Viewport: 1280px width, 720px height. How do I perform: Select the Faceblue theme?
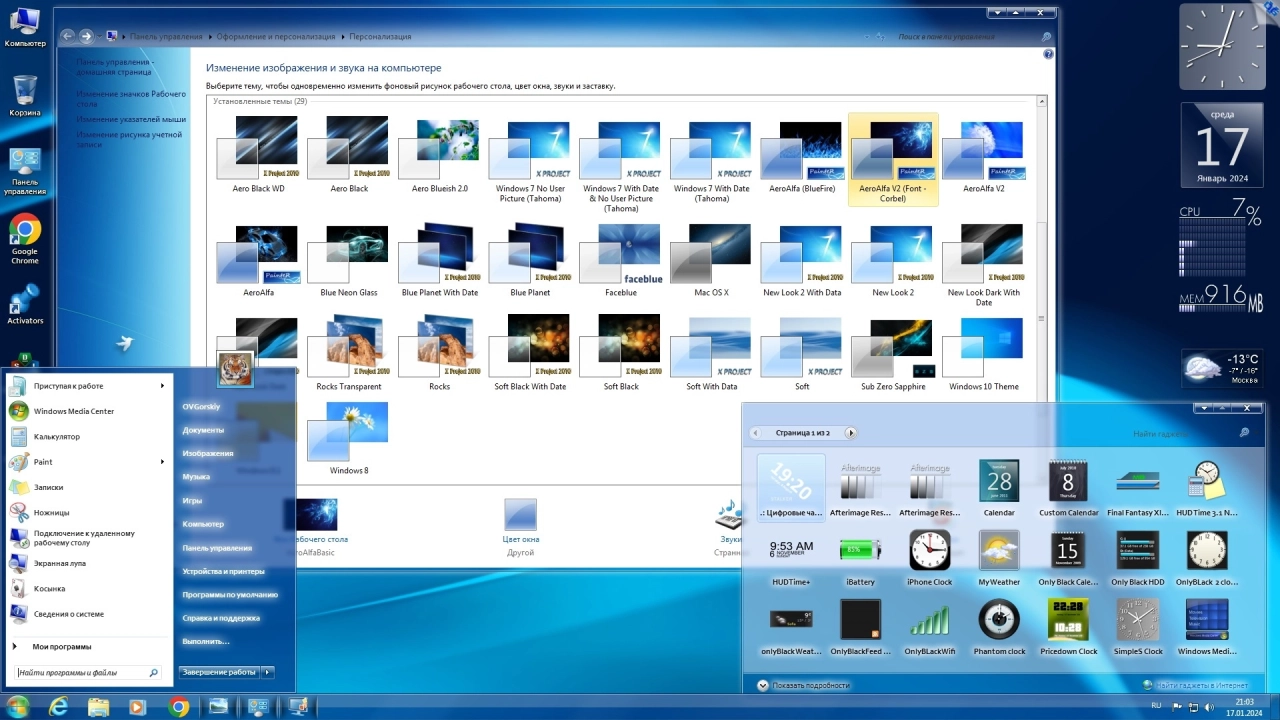pyautogui.click(x=621, y=259)
